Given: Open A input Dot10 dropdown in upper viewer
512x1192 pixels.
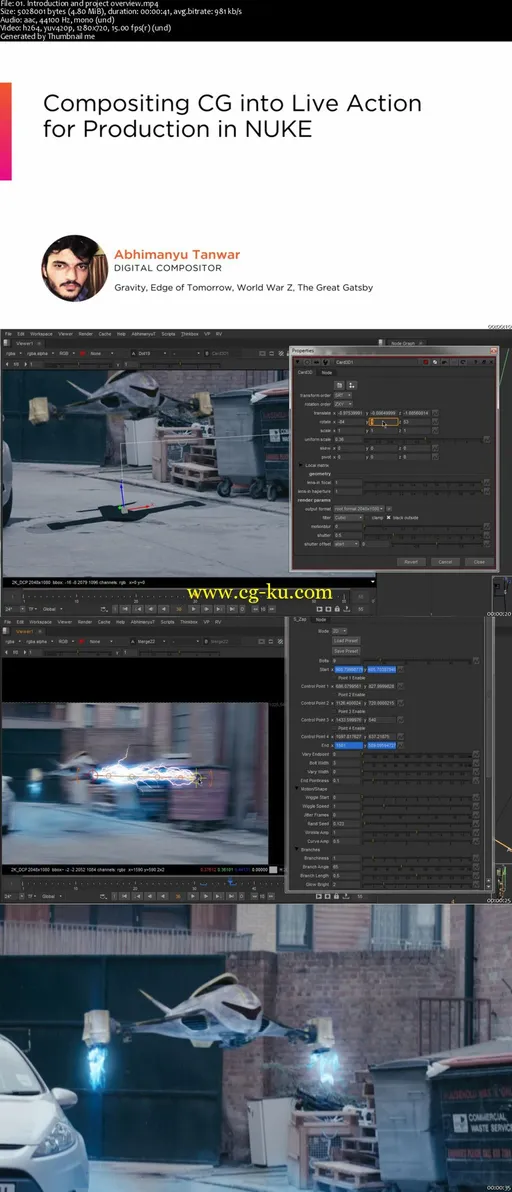Looking at the screenshot, I should pyautogui.click(x=150, y=353).
